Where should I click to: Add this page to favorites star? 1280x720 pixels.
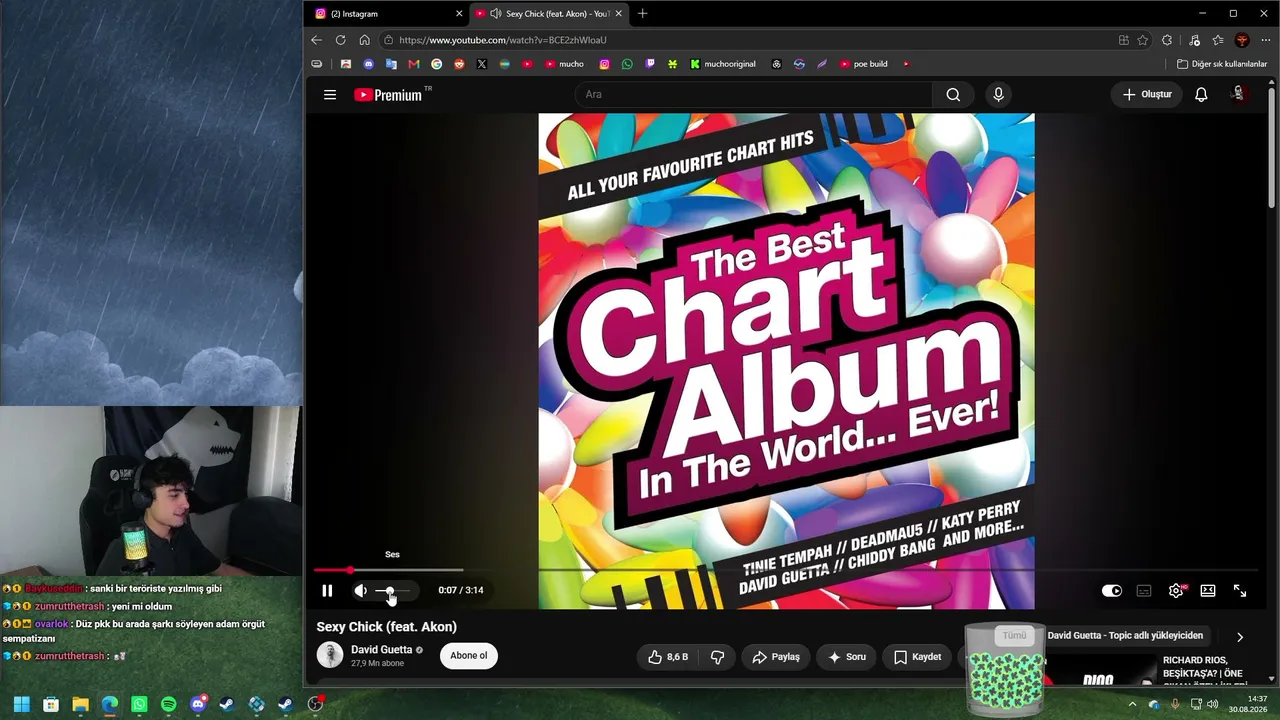pyautogui.click(x=1143, y=40)
